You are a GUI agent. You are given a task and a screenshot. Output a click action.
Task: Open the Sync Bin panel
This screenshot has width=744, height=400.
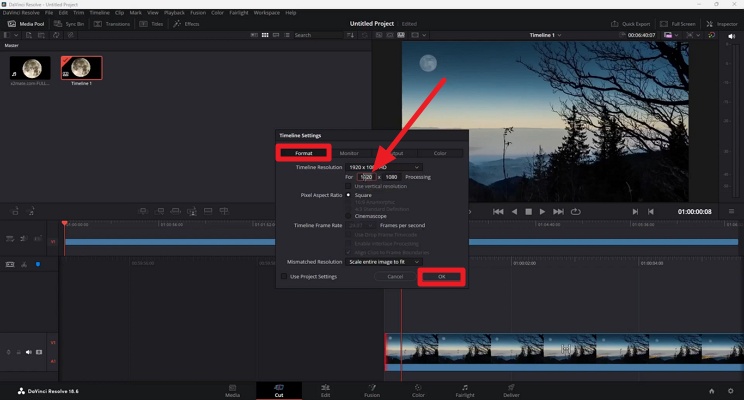(x=69, y=24)
